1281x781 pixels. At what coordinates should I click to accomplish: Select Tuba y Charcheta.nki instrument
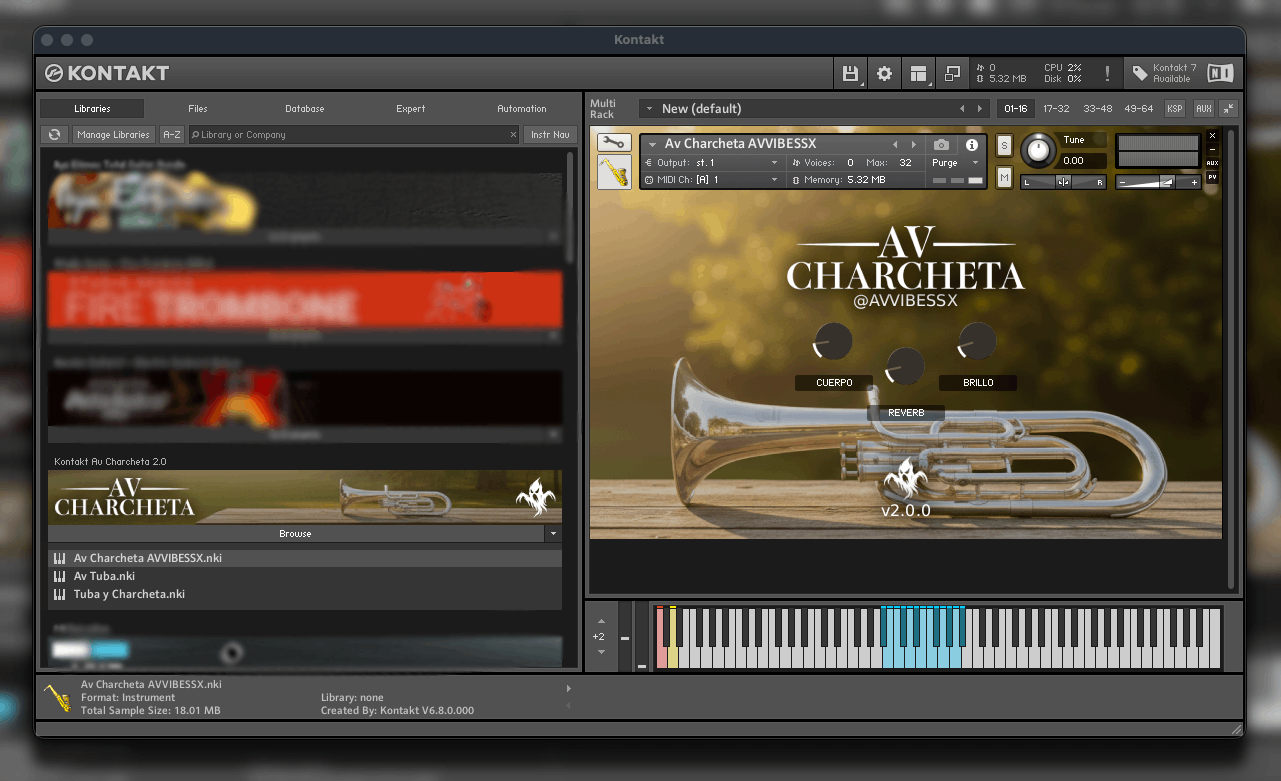coord(305,594)
